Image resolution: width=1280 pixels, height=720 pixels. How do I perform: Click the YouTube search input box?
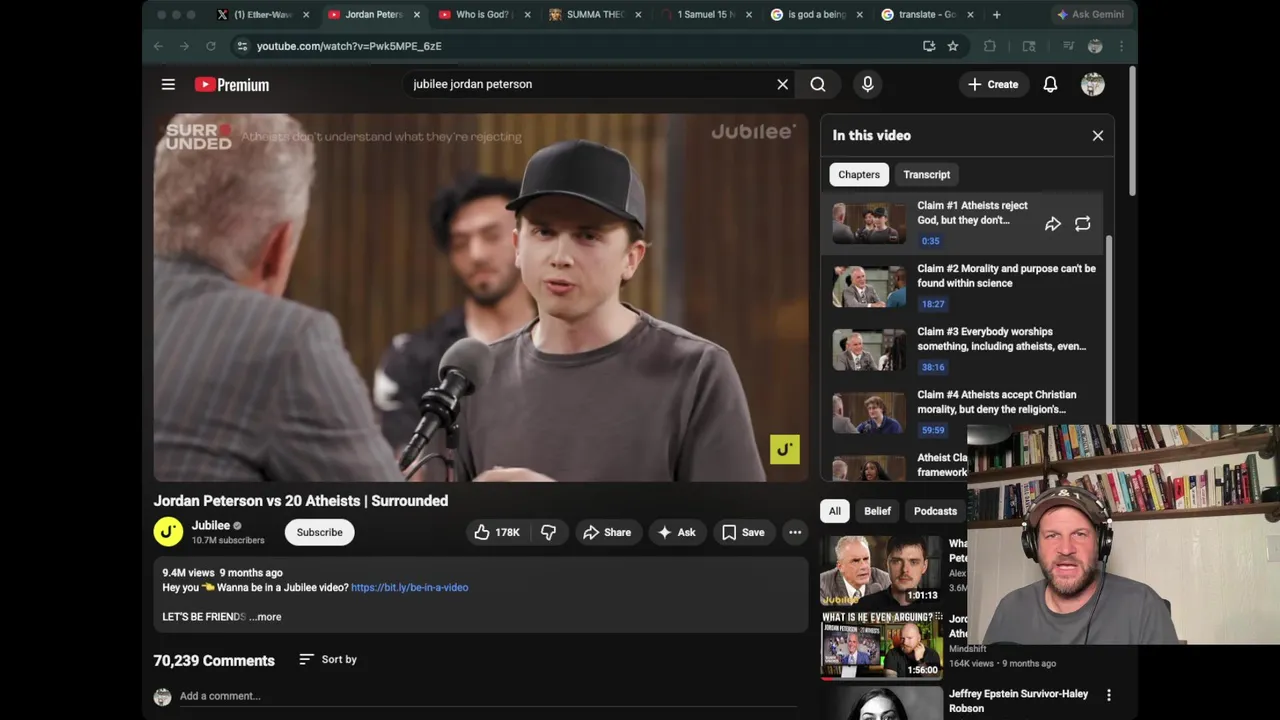pos(590,85)
